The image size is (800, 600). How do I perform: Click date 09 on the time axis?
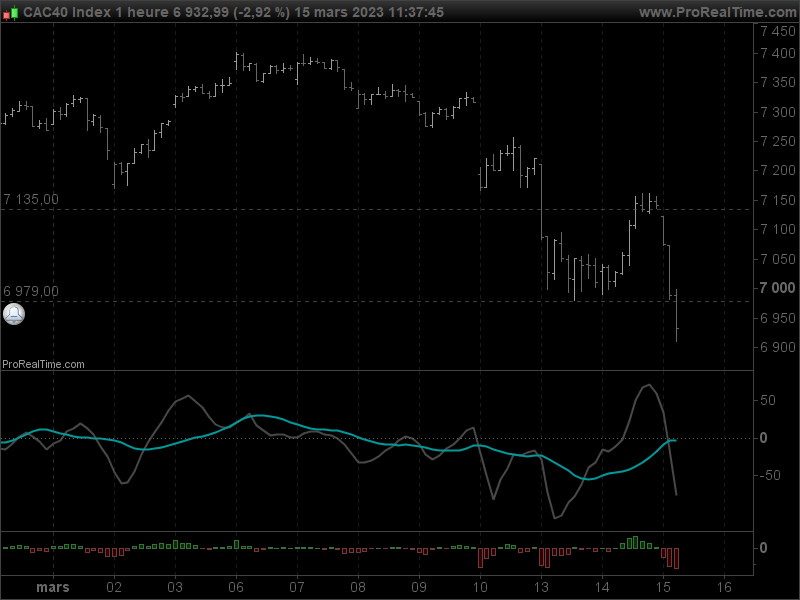[x=419, y=587]
